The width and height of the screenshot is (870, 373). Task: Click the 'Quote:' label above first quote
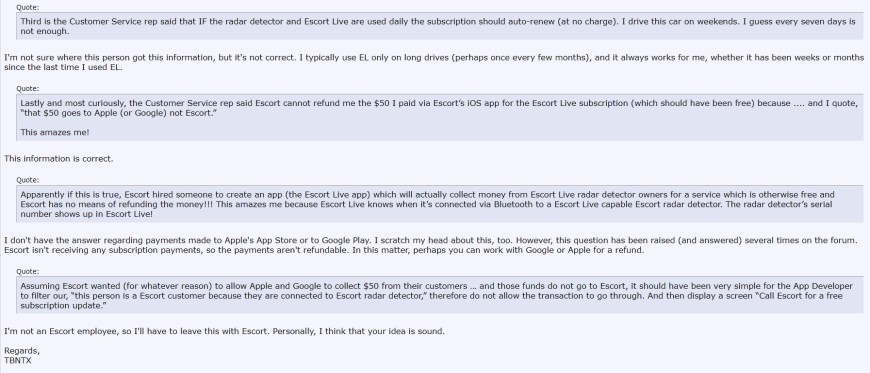(28, 8)
